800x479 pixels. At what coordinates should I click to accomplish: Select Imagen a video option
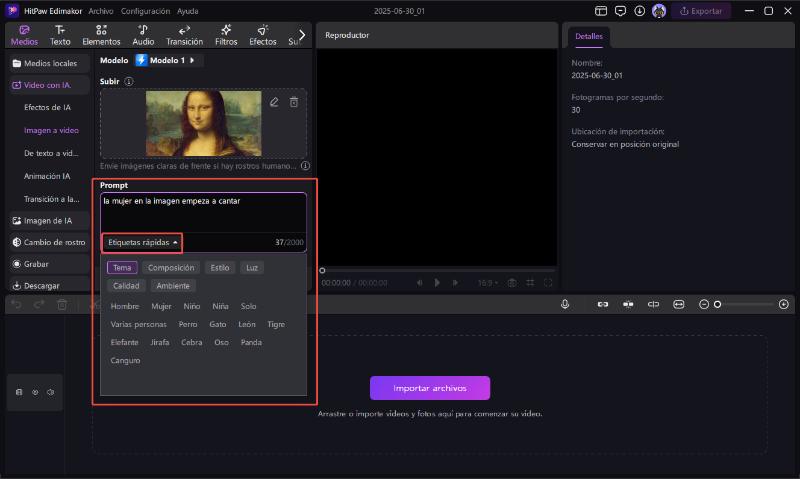pos(51,130)
